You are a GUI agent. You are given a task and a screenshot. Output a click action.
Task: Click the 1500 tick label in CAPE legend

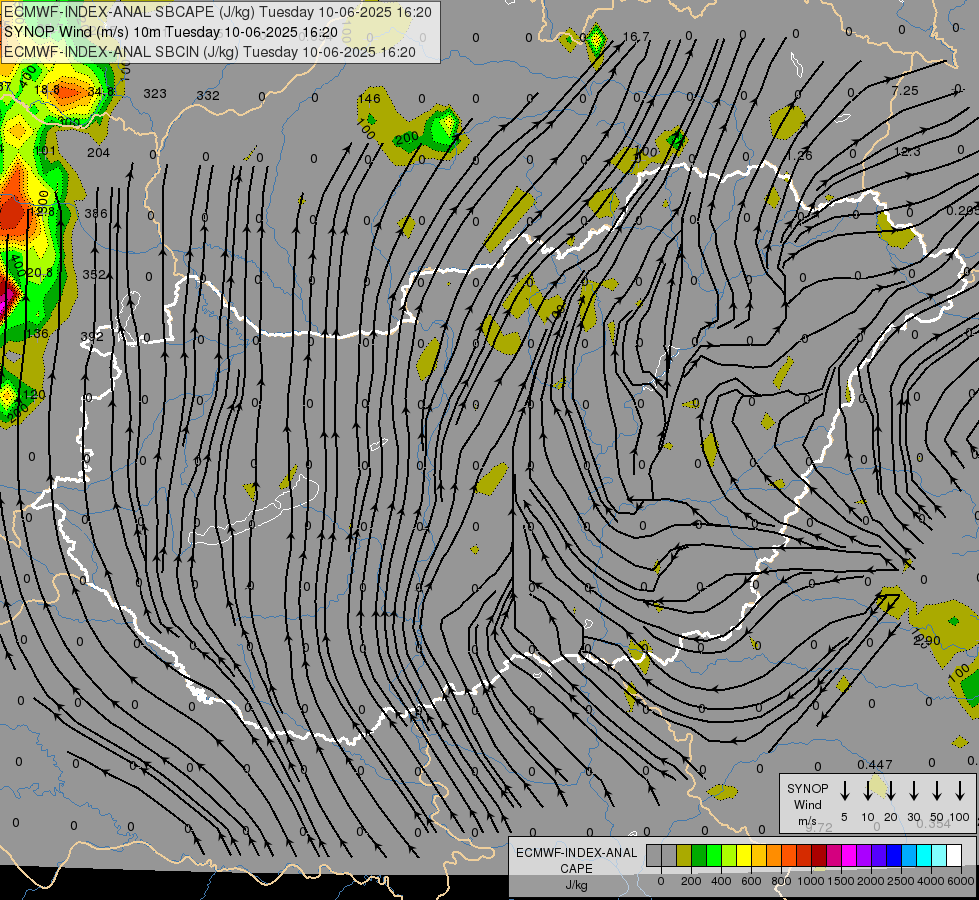tap(841, 881)
